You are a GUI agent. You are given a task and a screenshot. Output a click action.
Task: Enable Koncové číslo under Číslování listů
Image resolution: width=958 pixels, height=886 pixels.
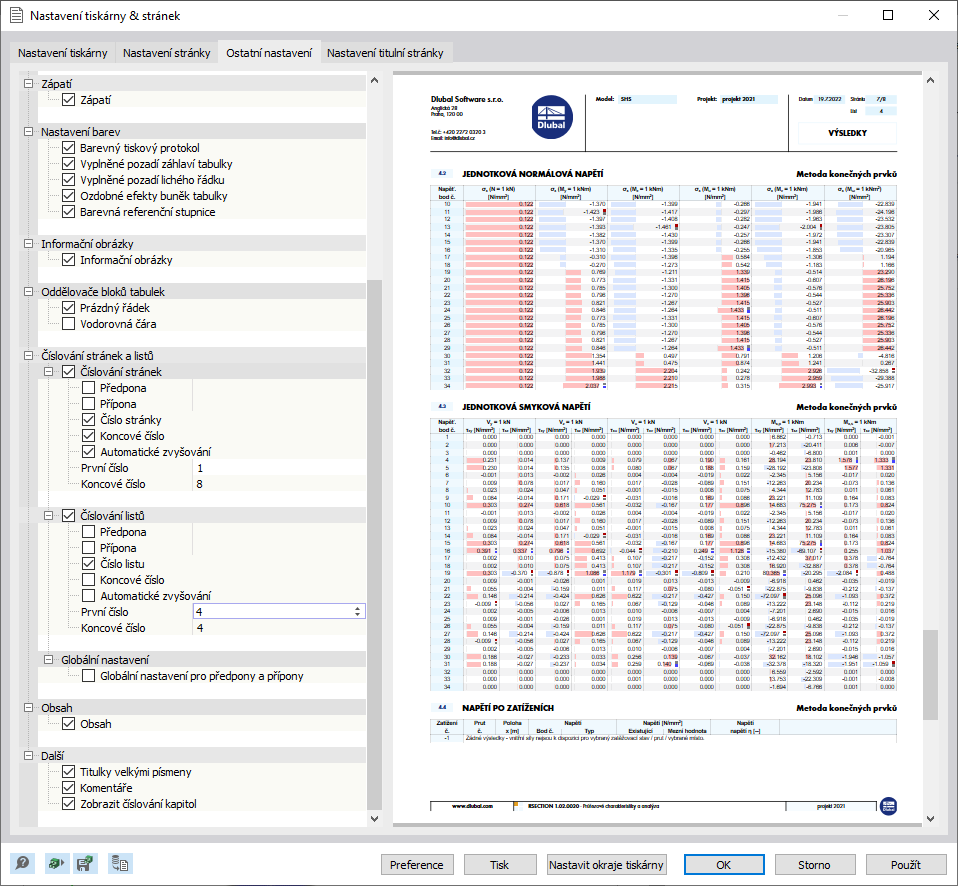tap(89, 580)
